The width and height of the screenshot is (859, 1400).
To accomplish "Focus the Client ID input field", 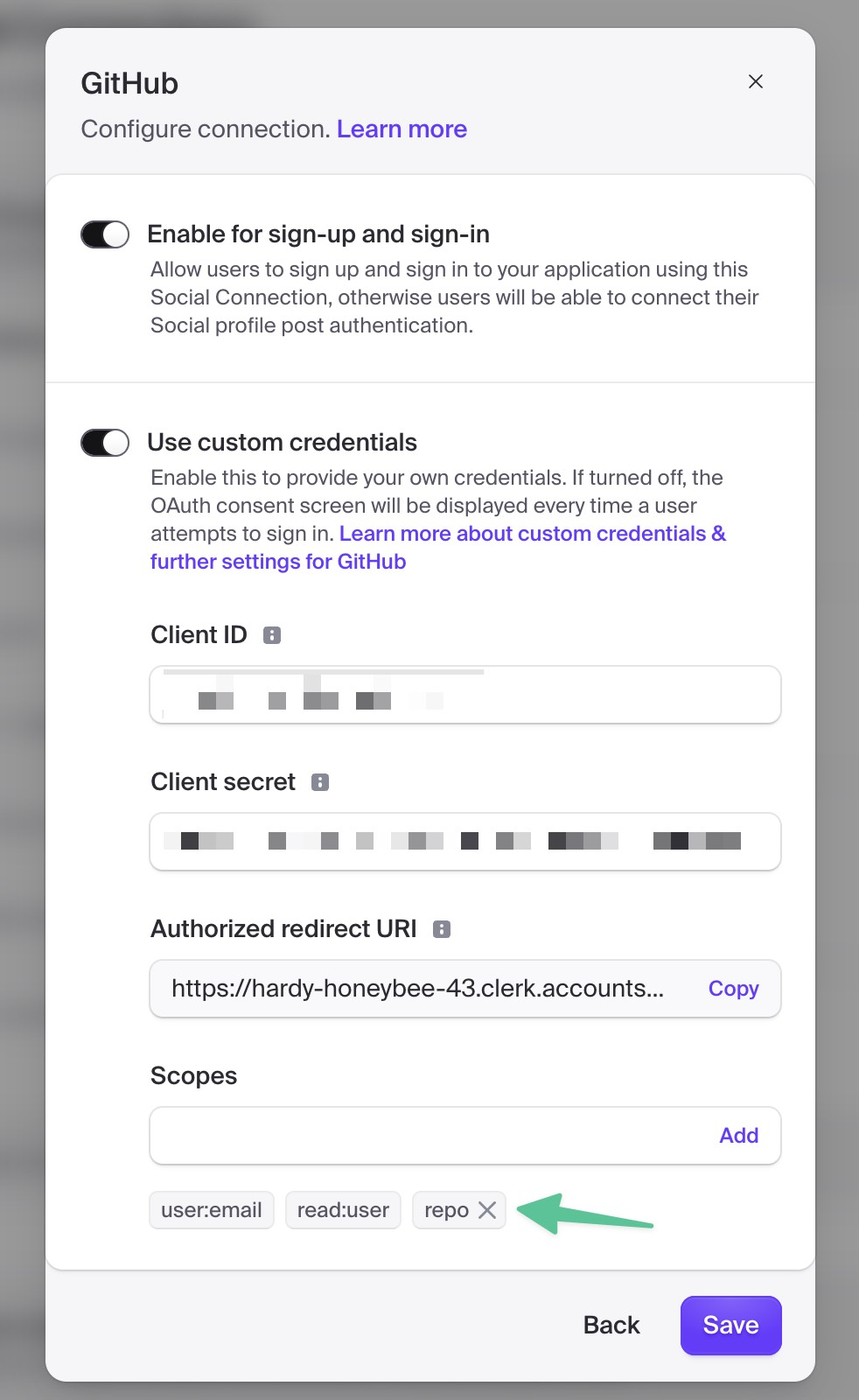I will (x=464, y=696).
